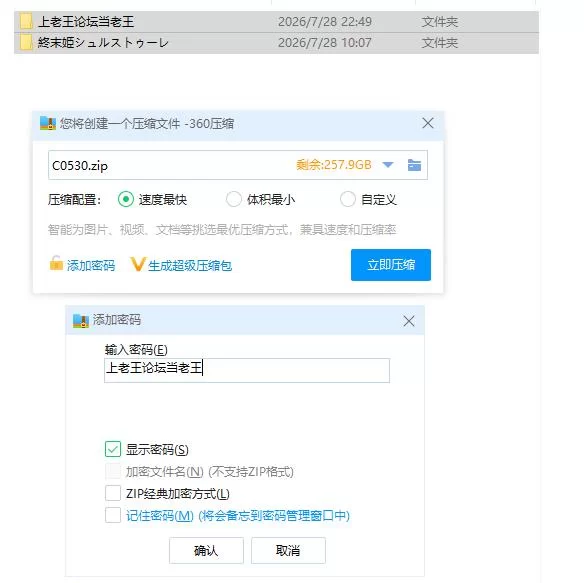Viewport: 584px width, 583px height.
Task: Select the 自定义 radio option
Action: click(348, 199)
